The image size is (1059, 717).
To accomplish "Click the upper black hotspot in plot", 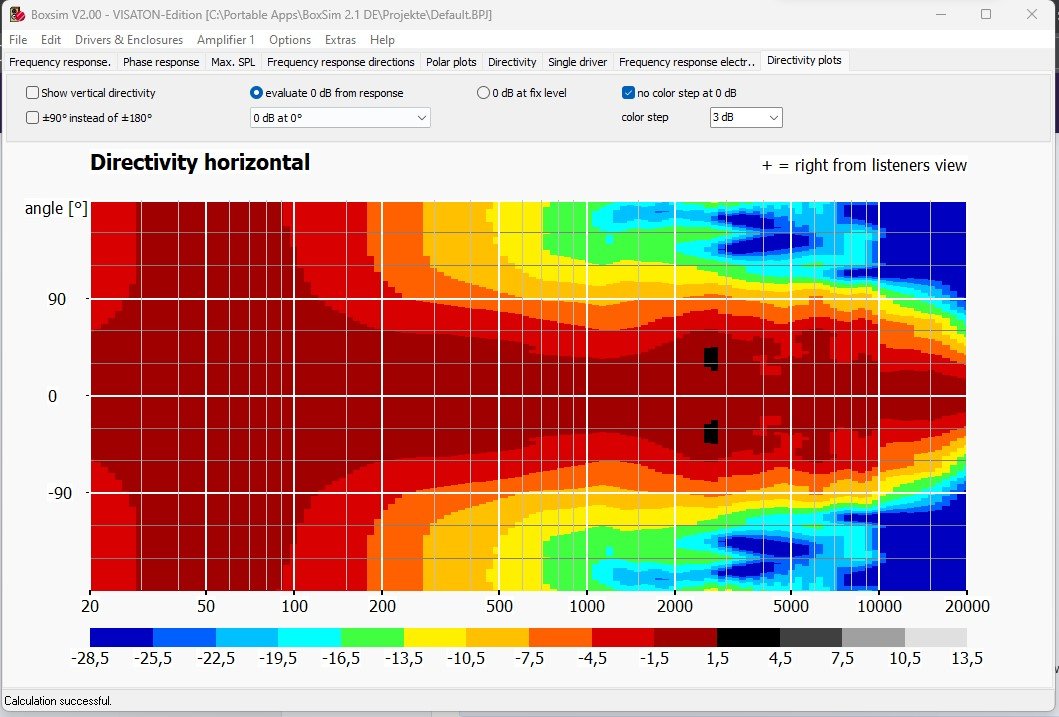I will click(711, 358).
